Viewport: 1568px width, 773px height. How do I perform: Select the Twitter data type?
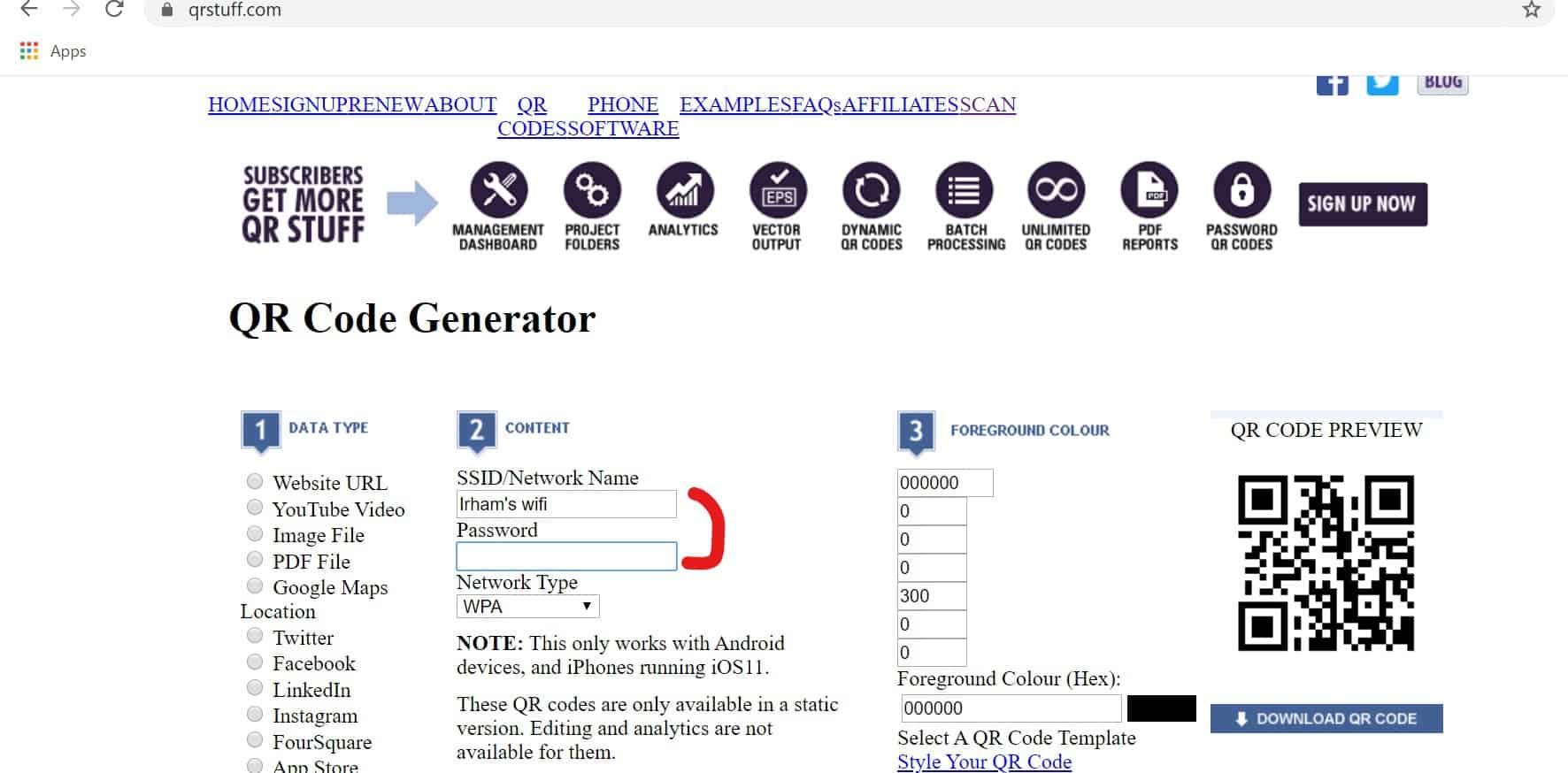[255, 635]
